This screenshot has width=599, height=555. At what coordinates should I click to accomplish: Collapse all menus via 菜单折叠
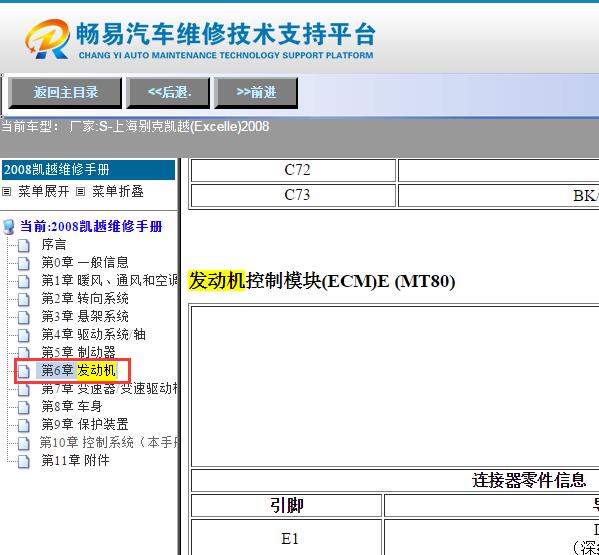click(x=118, y=191)
